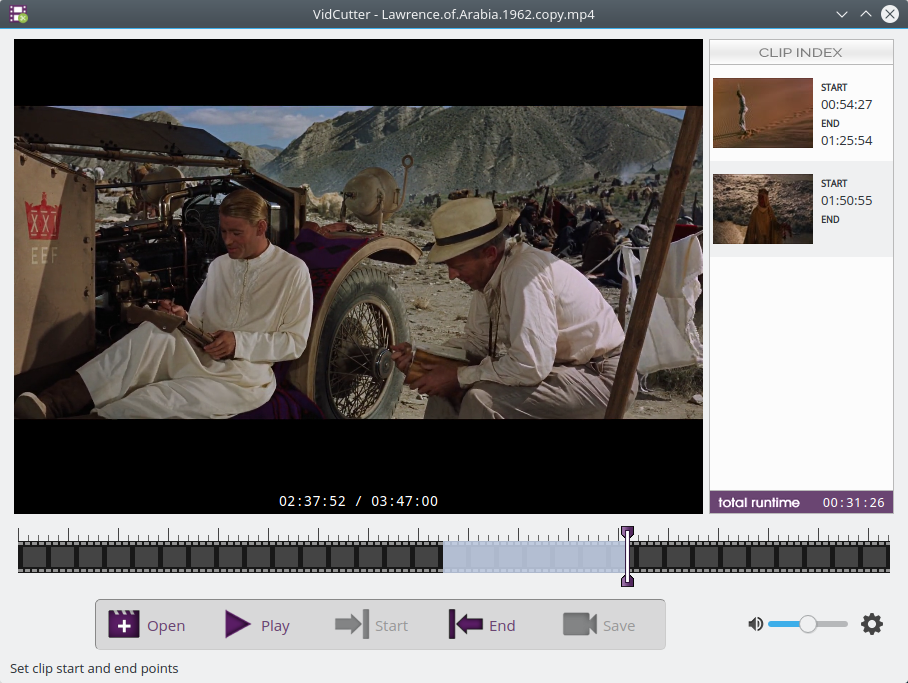Click the timeline playhead handle

tap(627, 556)
